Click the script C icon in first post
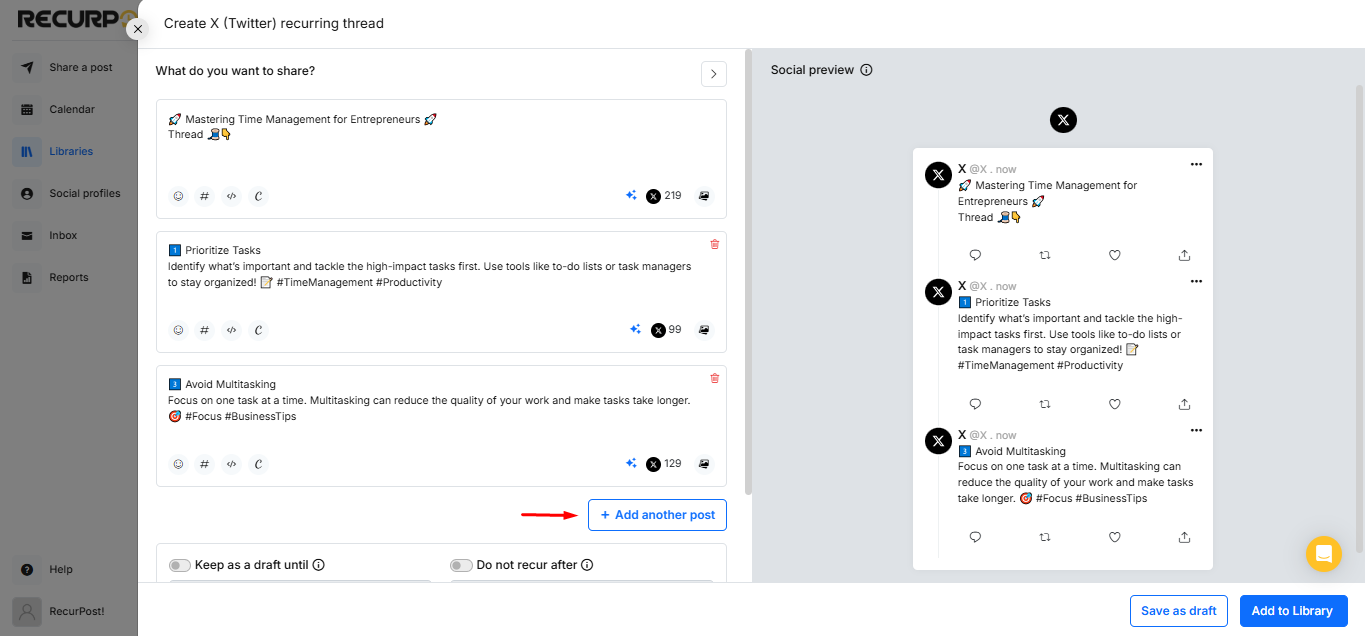This screenshot has height=636, width=1365. [259, 196]
